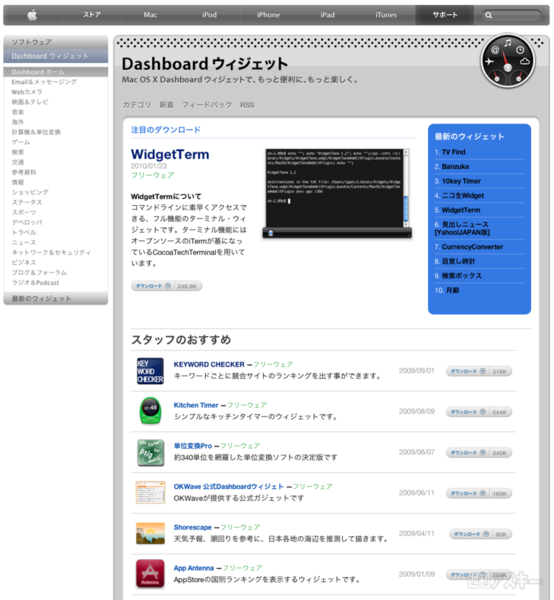The height and width of the screenshot is (600, 554).
Task: Open the App Antenna title link
Action: [x=194, y=568]
